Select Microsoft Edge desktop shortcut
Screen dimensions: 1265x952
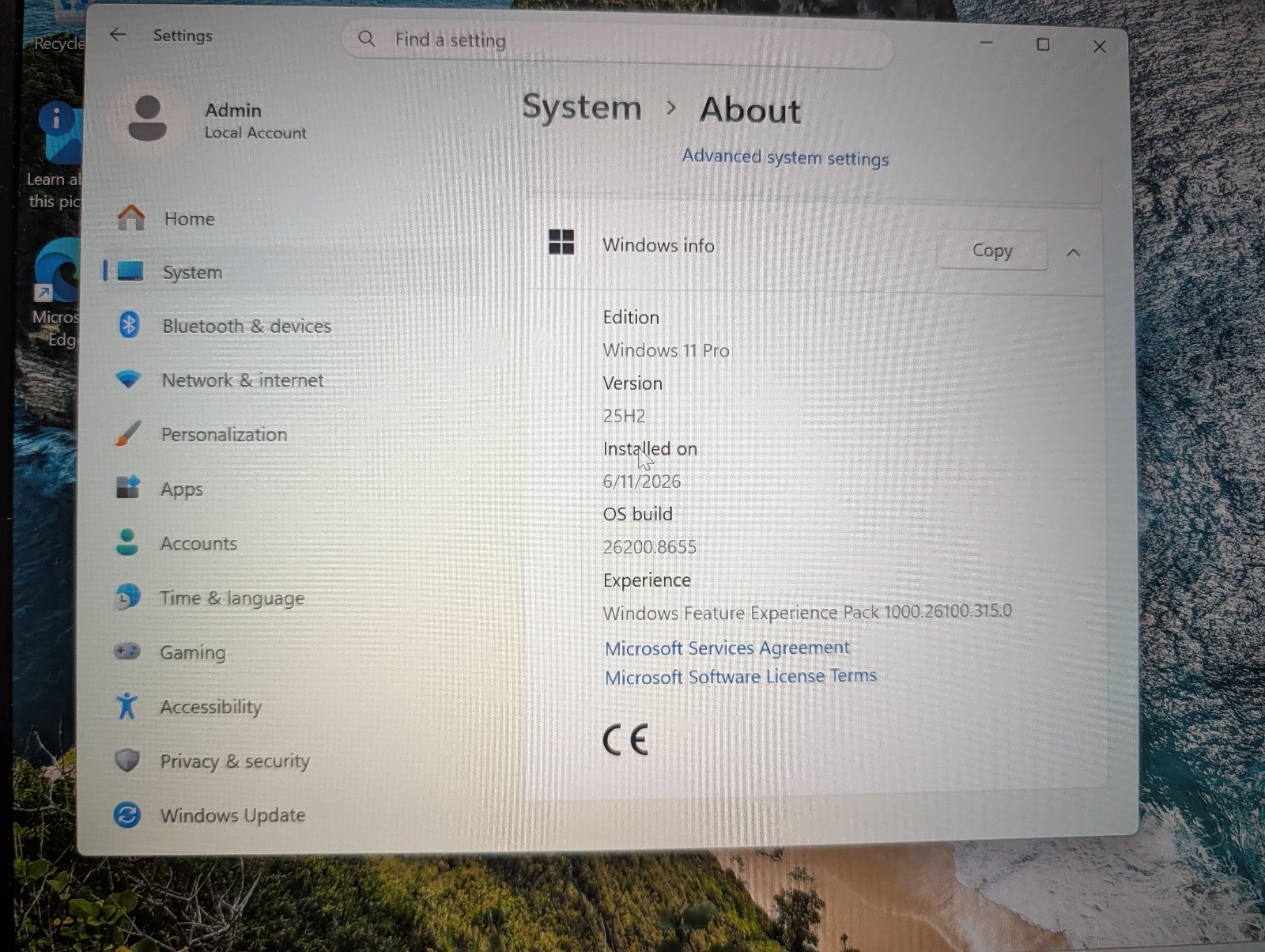[x=55, y=294]
